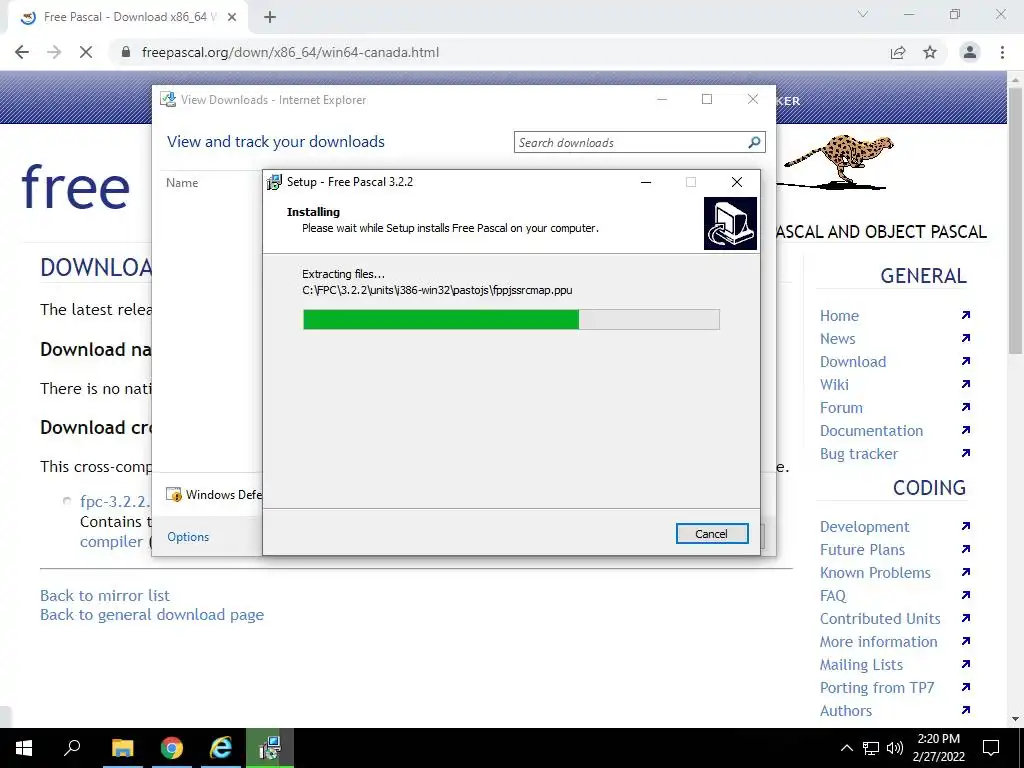Open Documentation in the sidebar
The height and width of the screenshot is (768, 1024).
pyautogui.click(x=871, y=431)
